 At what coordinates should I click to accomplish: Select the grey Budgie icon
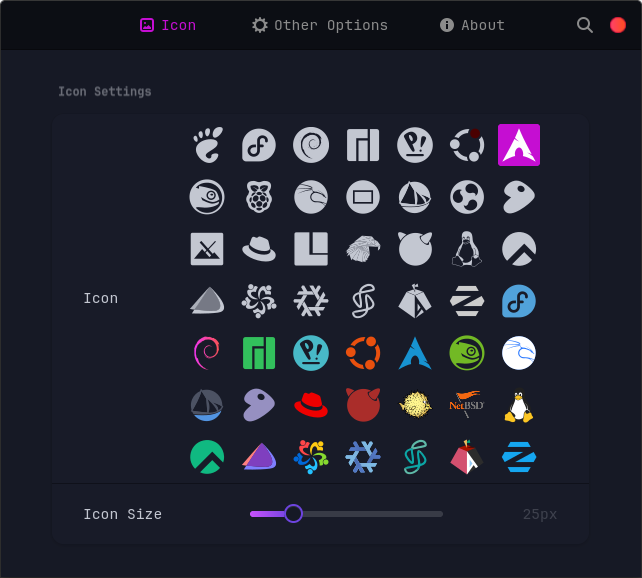click(x=467, y=197)
